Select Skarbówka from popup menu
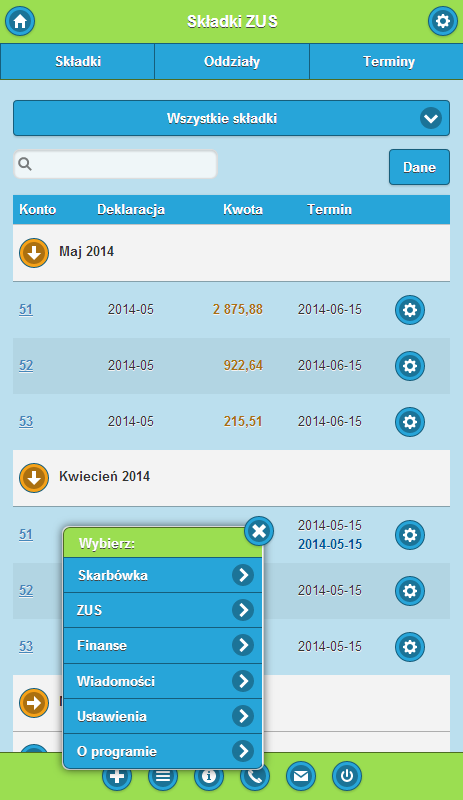 coord(163,575)
